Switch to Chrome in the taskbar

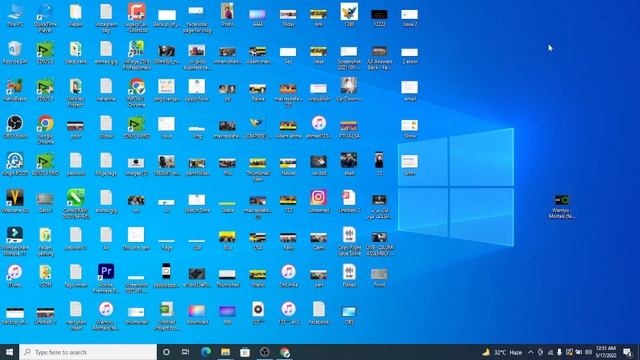click(x=284, y=352)
